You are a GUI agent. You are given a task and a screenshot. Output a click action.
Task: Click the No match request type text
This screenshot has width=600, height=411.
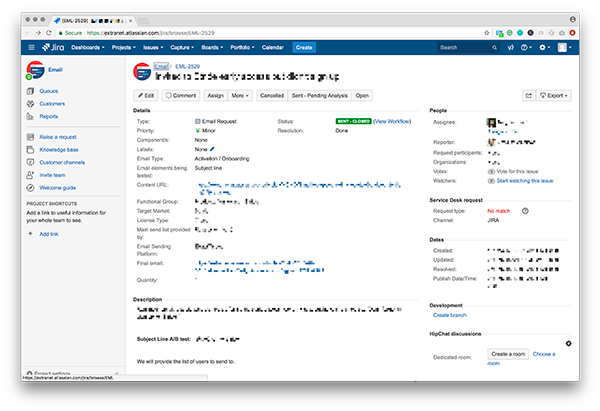(498, 211)
